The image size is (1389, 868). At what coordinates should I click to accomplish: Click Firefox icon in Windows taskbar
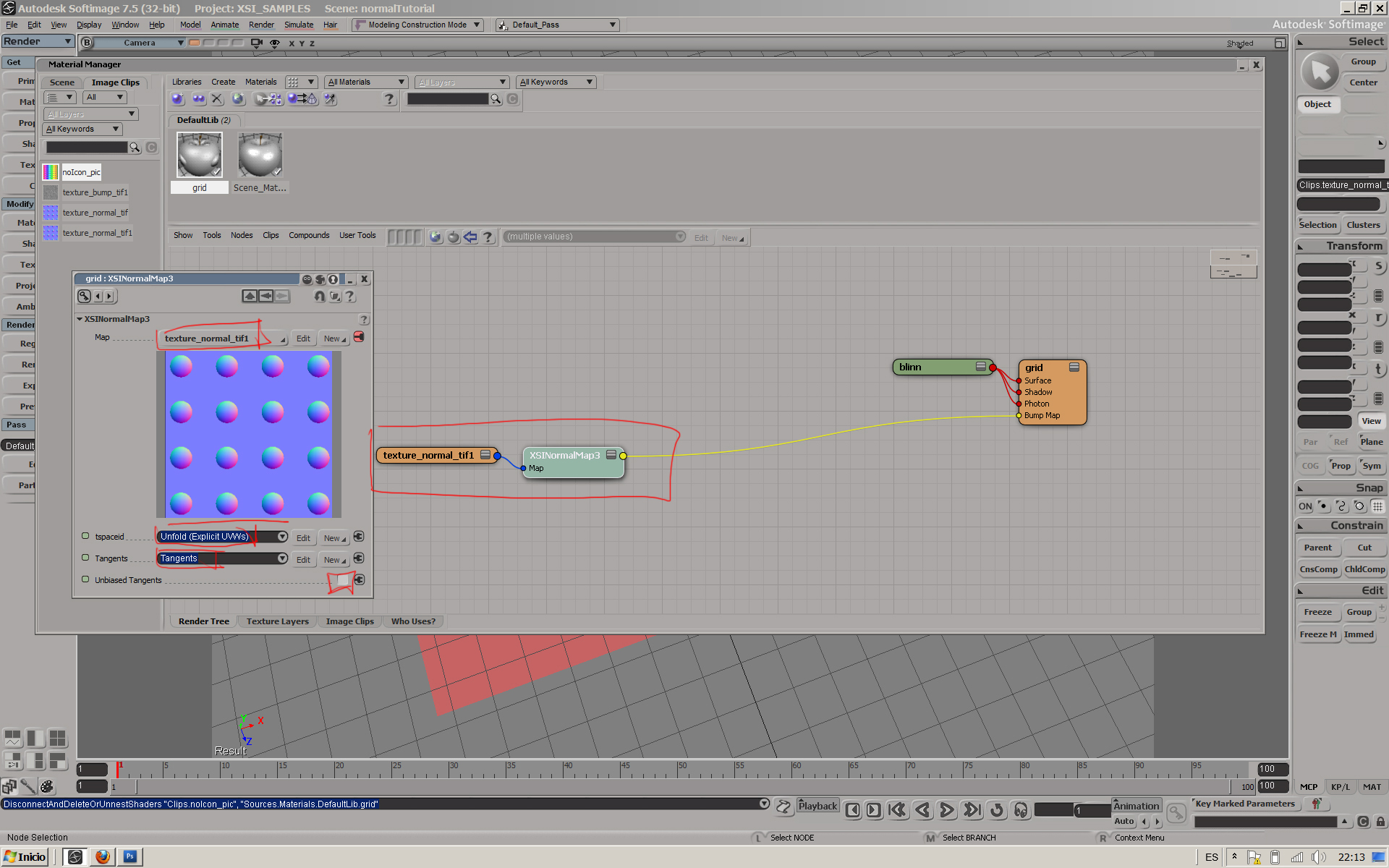103,857
